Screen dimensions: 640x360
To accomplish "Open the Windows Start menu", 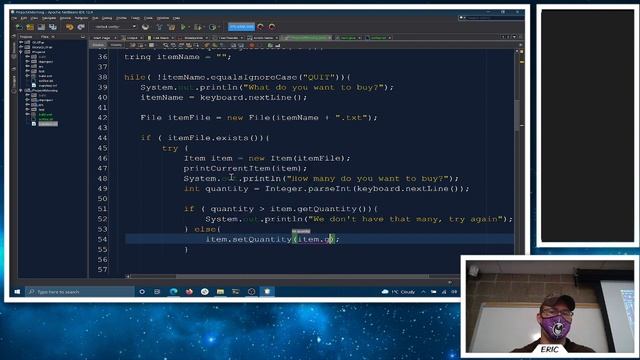I will tap(17, 291).
